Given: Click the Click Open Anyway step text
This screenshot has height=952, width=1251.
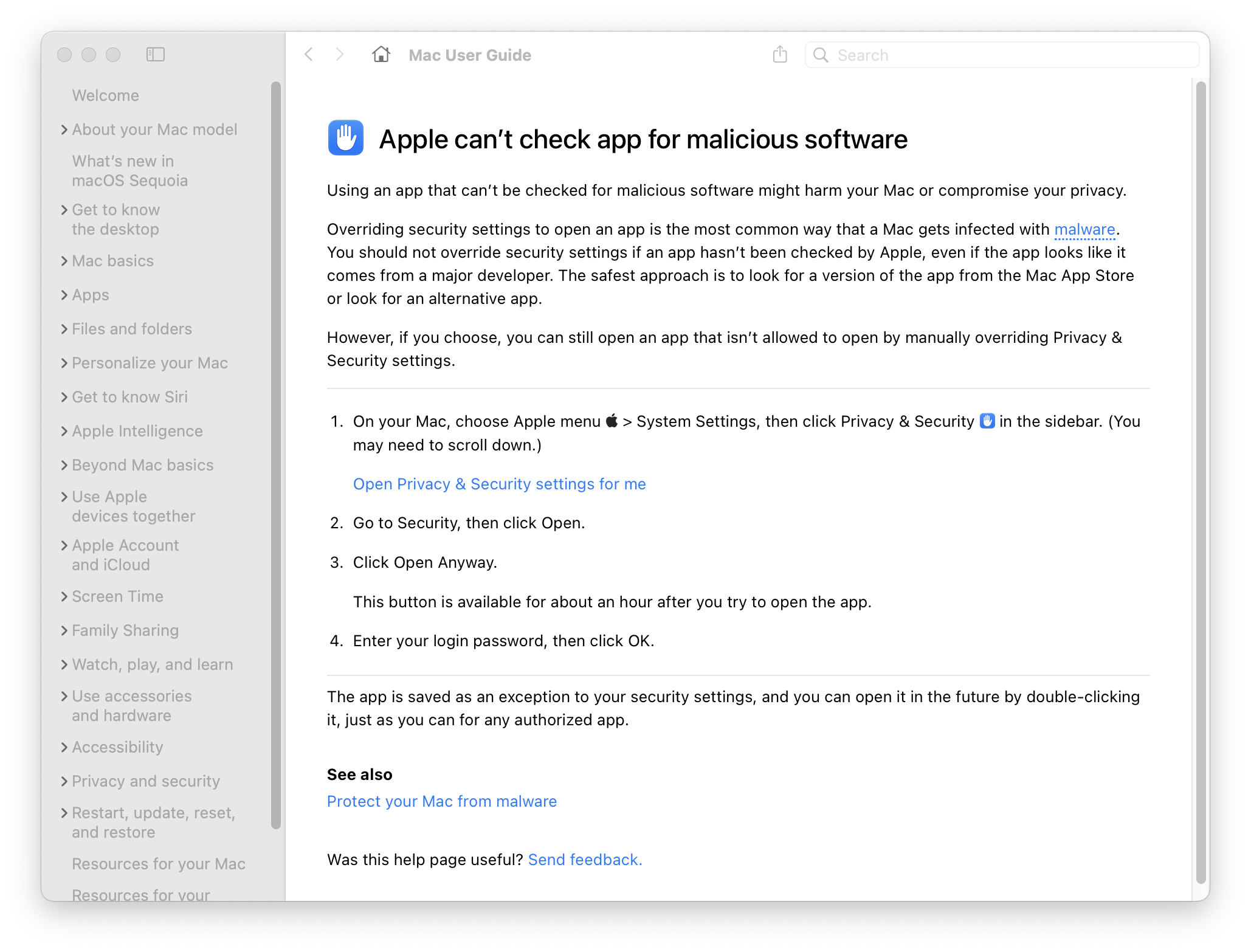Looking at the screenshot, I should (x=425, y=562).
